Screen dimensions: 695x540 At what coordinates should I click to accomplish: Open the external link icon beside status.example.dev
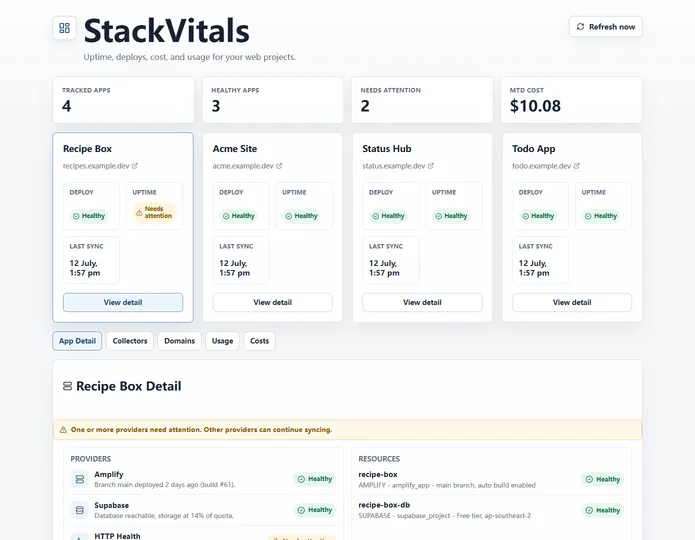(430, 166)
